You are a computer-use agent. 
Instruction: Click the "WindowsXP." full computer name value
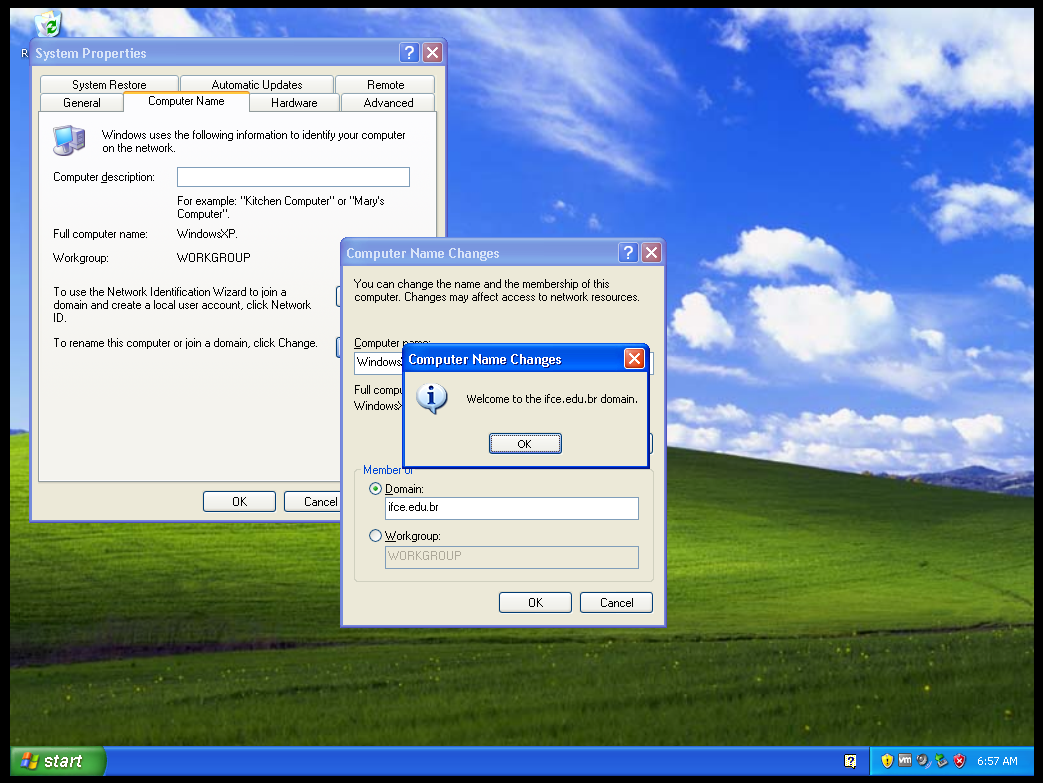(x=208, y=234)
